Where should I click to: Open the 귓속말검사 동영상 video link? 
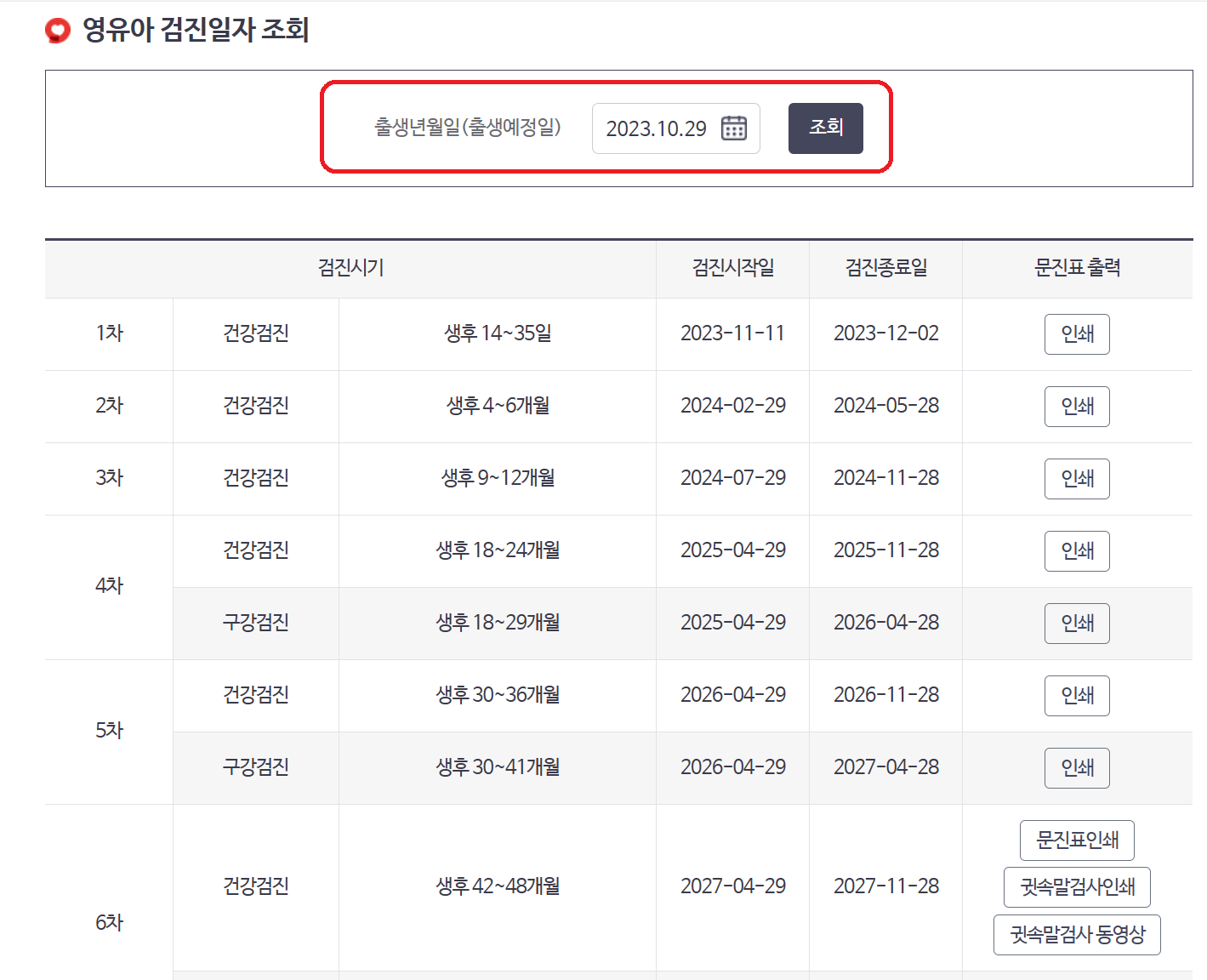[1076, 934]
